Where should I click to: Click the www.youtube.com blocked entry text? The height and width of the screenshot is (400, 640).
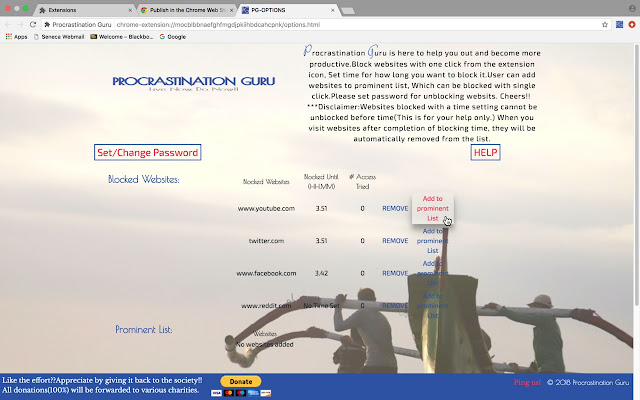tap(266, 208)
